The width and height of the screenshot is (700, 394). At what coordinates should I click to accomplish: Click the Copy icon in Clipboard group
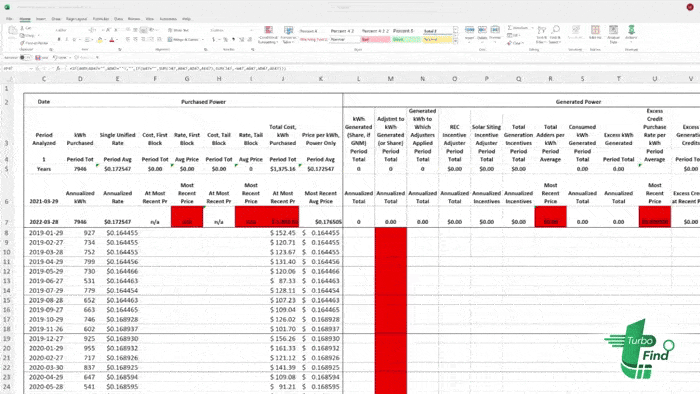[x=23, y=35]
